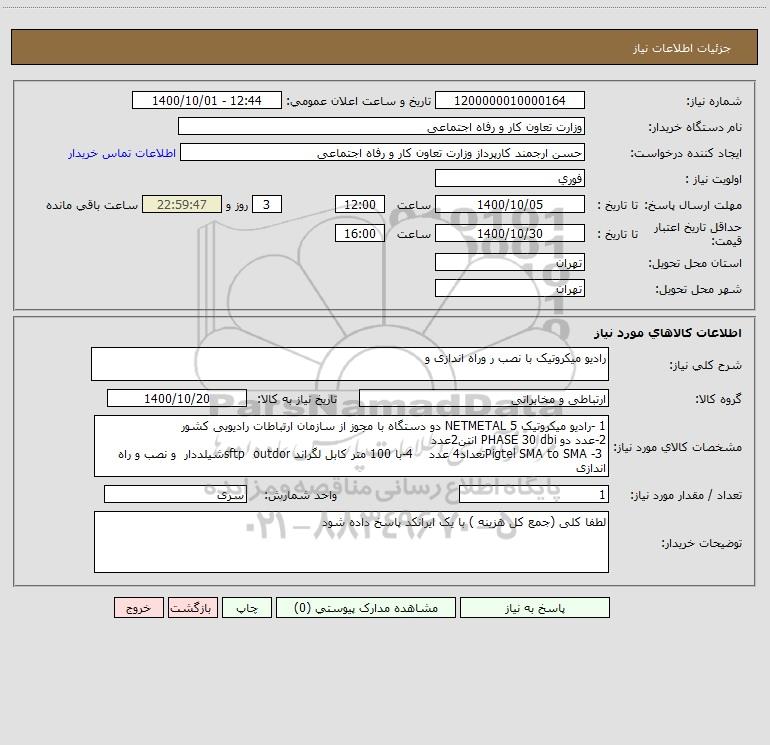The image size is (770, 745).
Task: Click the request creator field 'حسن ارجمند'
Action: pyautogui.click(x=382, y=152)
